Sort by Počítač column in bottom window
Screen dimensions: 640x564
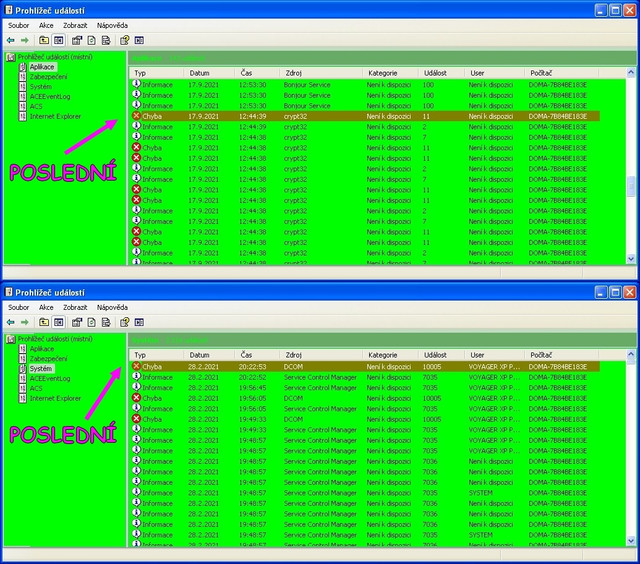point(561,355)
